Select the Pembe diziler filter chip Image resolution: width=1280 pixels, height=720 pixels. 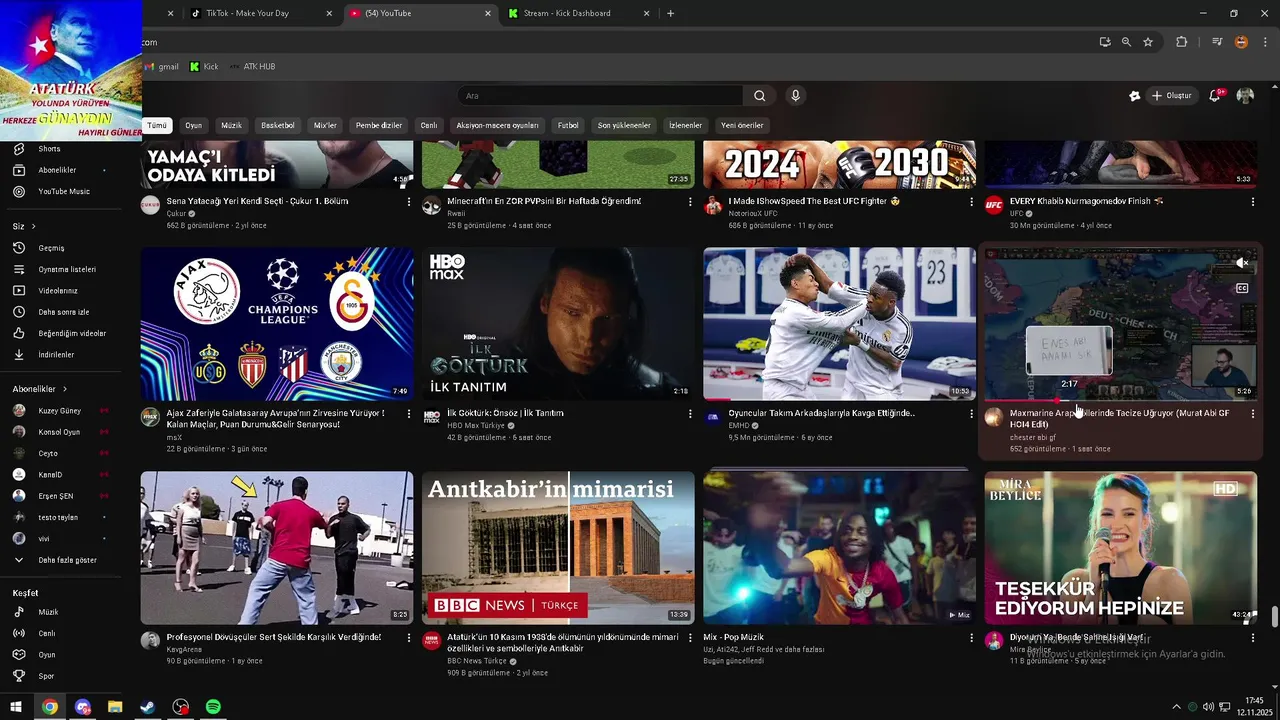[x=379, y=126]
